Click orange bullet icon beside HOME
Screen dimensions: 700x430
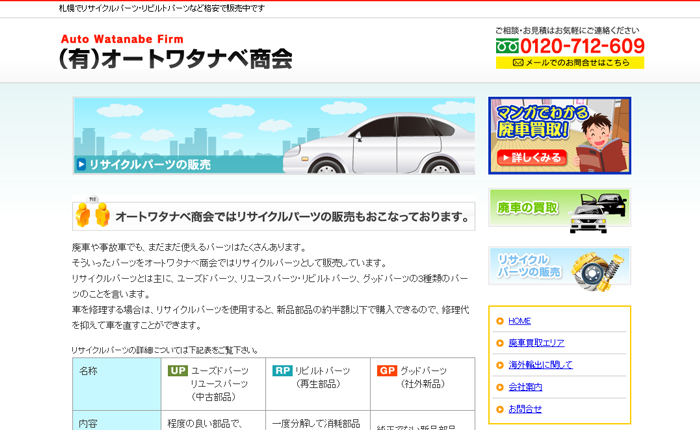coord(500,321)
